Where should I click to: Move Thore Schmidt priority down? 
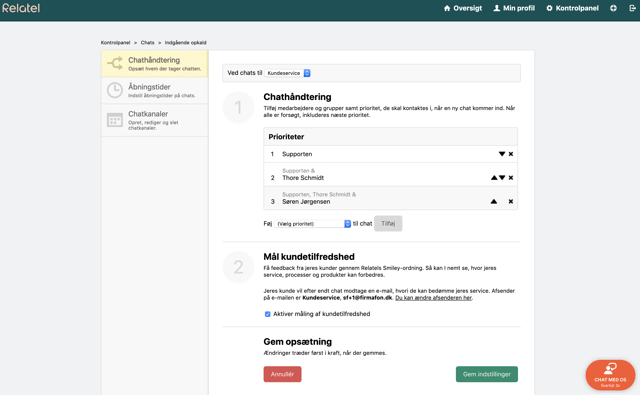(x=502, y=178)
